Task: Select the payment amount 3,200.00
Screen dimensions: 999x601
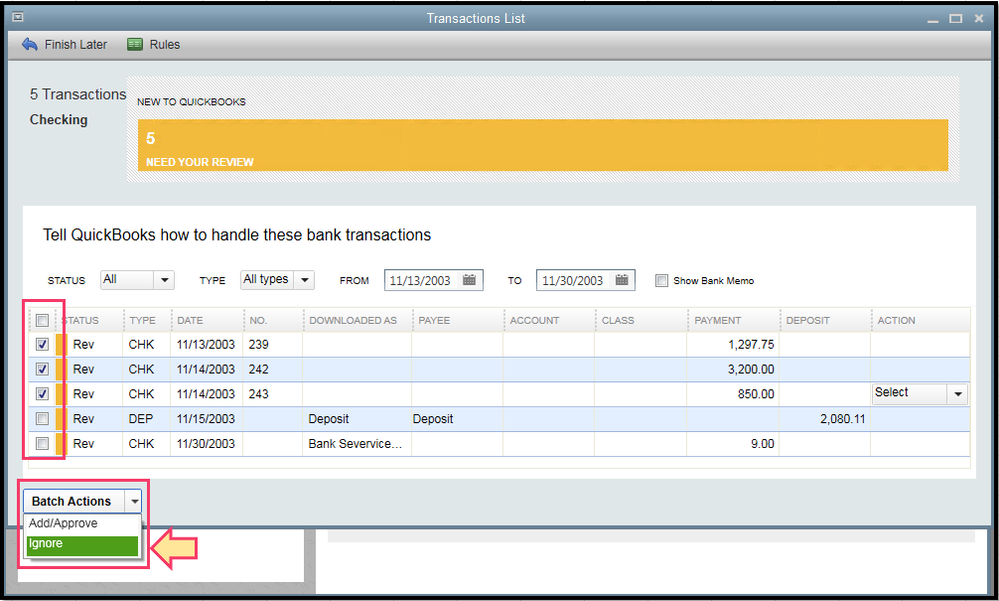Action: (x=751, y=369)
